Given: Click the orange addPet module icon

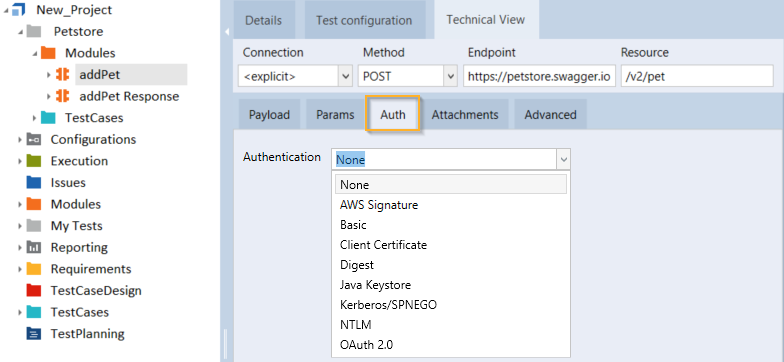Looking at the screenshot, I should [62, 74].
